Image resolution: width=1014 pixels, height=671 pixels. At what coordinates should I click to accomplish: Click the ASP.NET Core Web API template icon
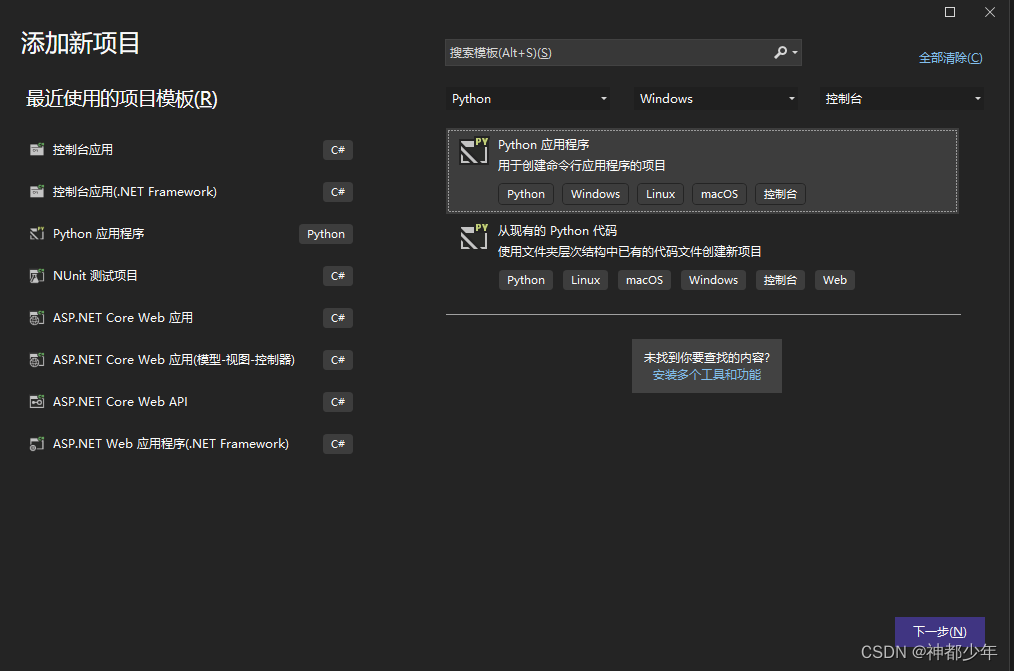[x=37, y=401]
